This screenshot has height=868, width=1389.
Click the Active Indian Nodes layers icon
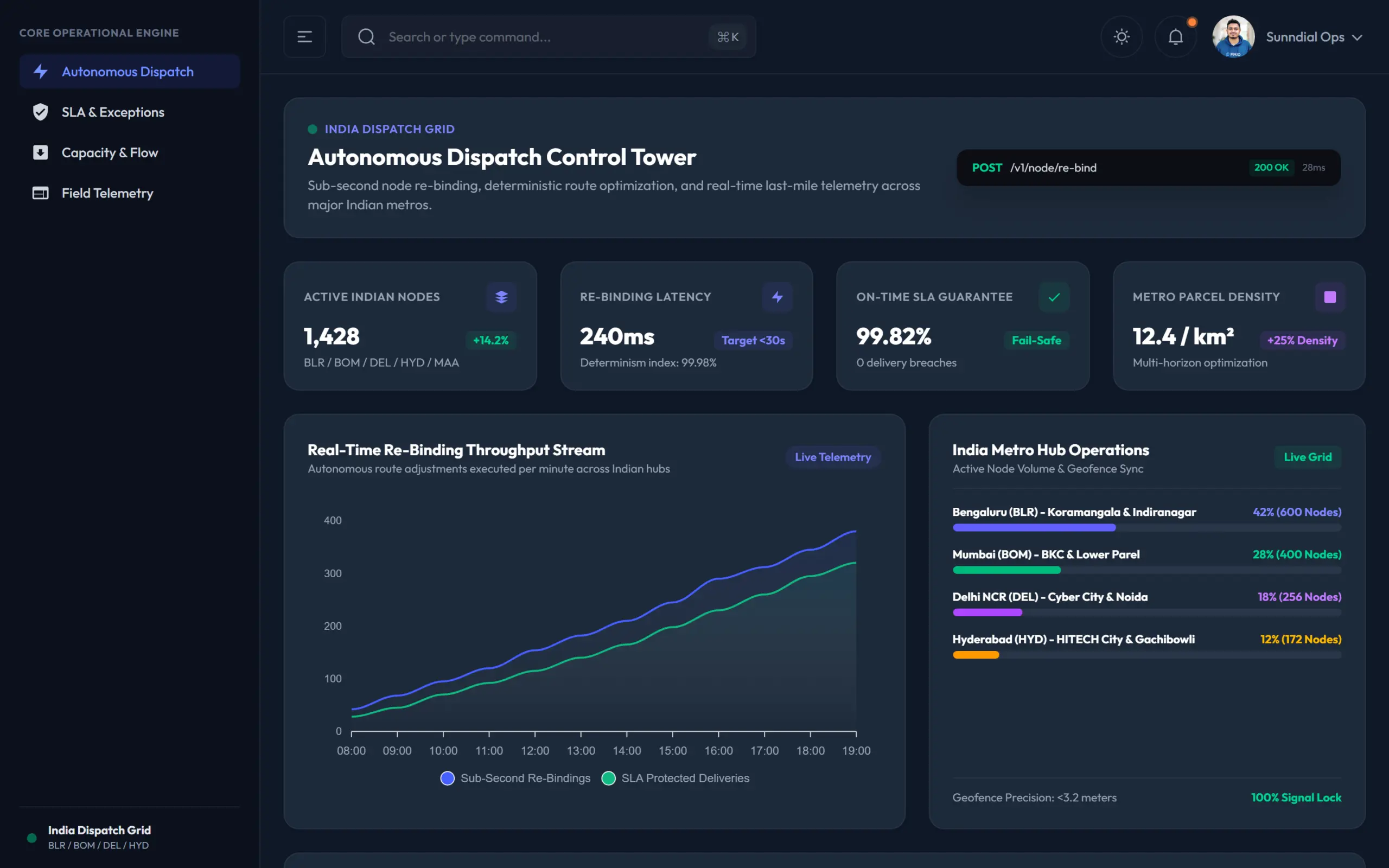501,297
